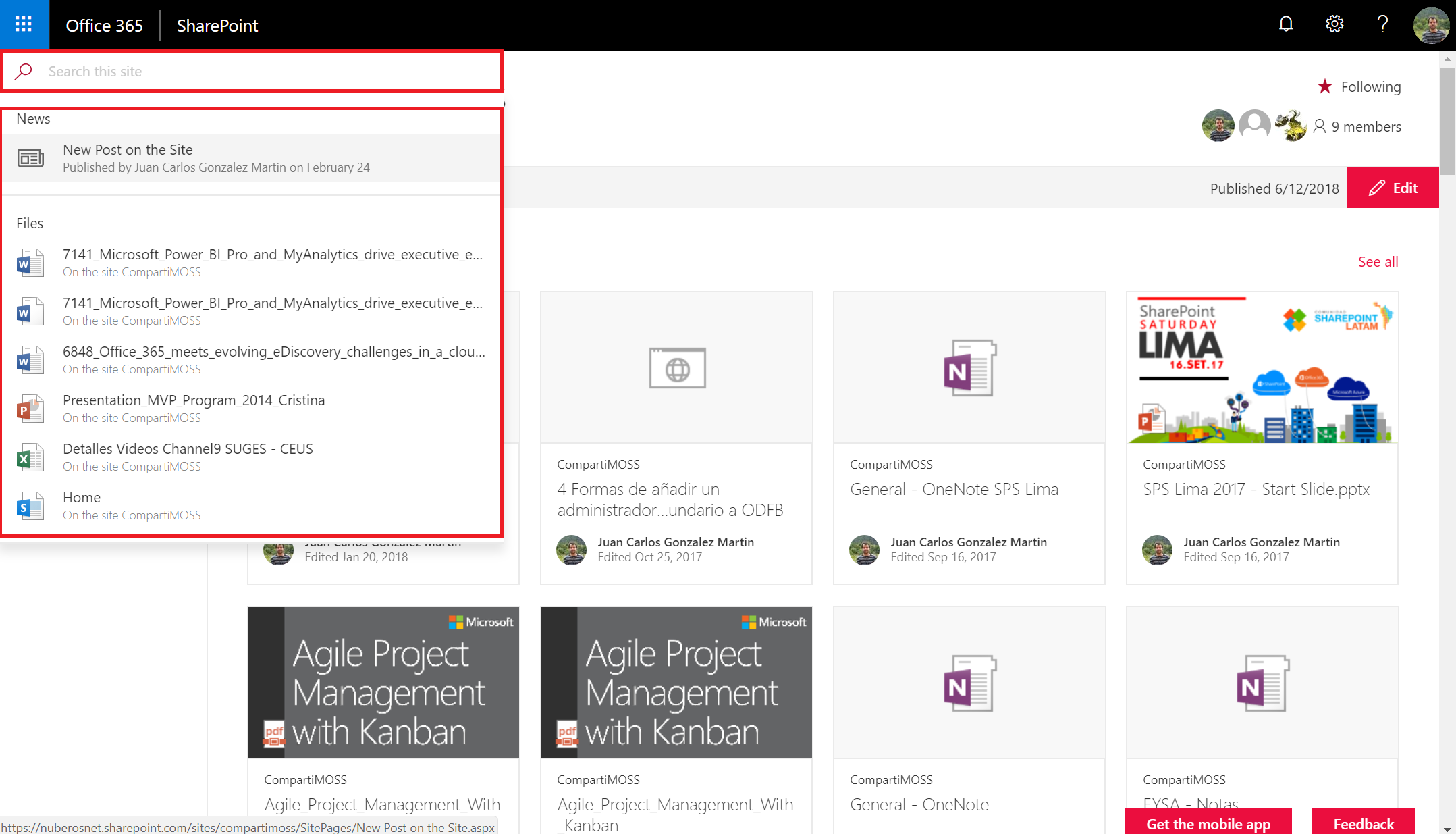
Task: Click the OneNote icon on General - OneNote SPS Lima card
Action: [970, 368]
